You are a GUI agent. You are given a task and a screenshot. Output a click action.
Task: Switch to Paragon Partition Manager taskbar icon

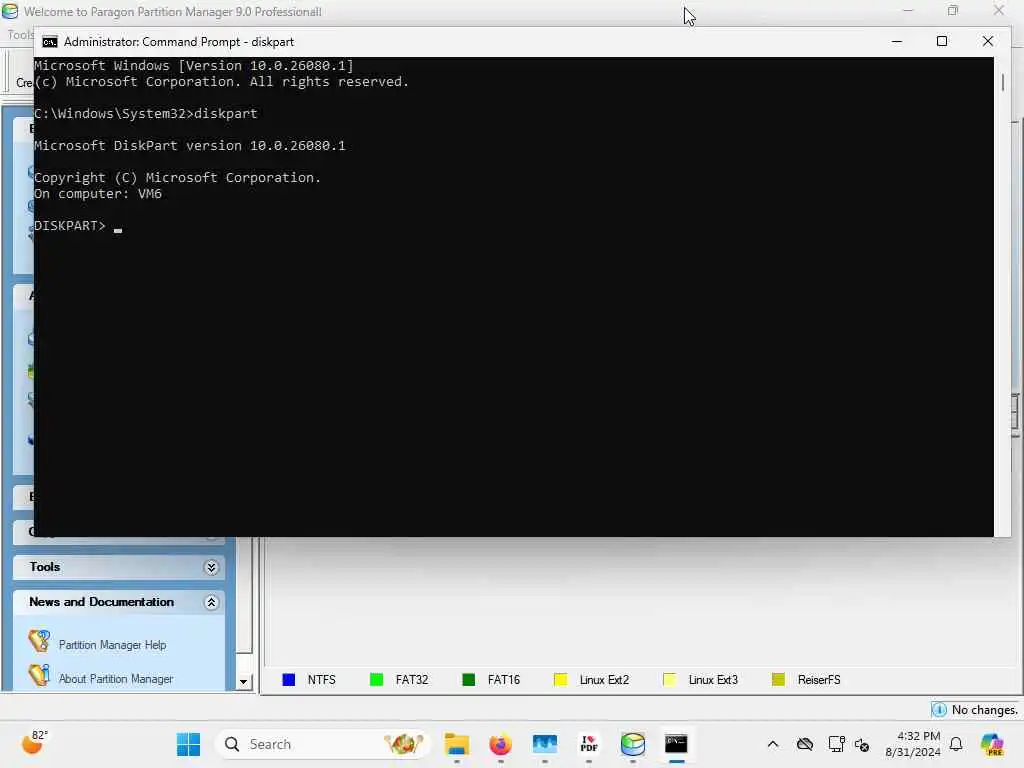(632, 744)
